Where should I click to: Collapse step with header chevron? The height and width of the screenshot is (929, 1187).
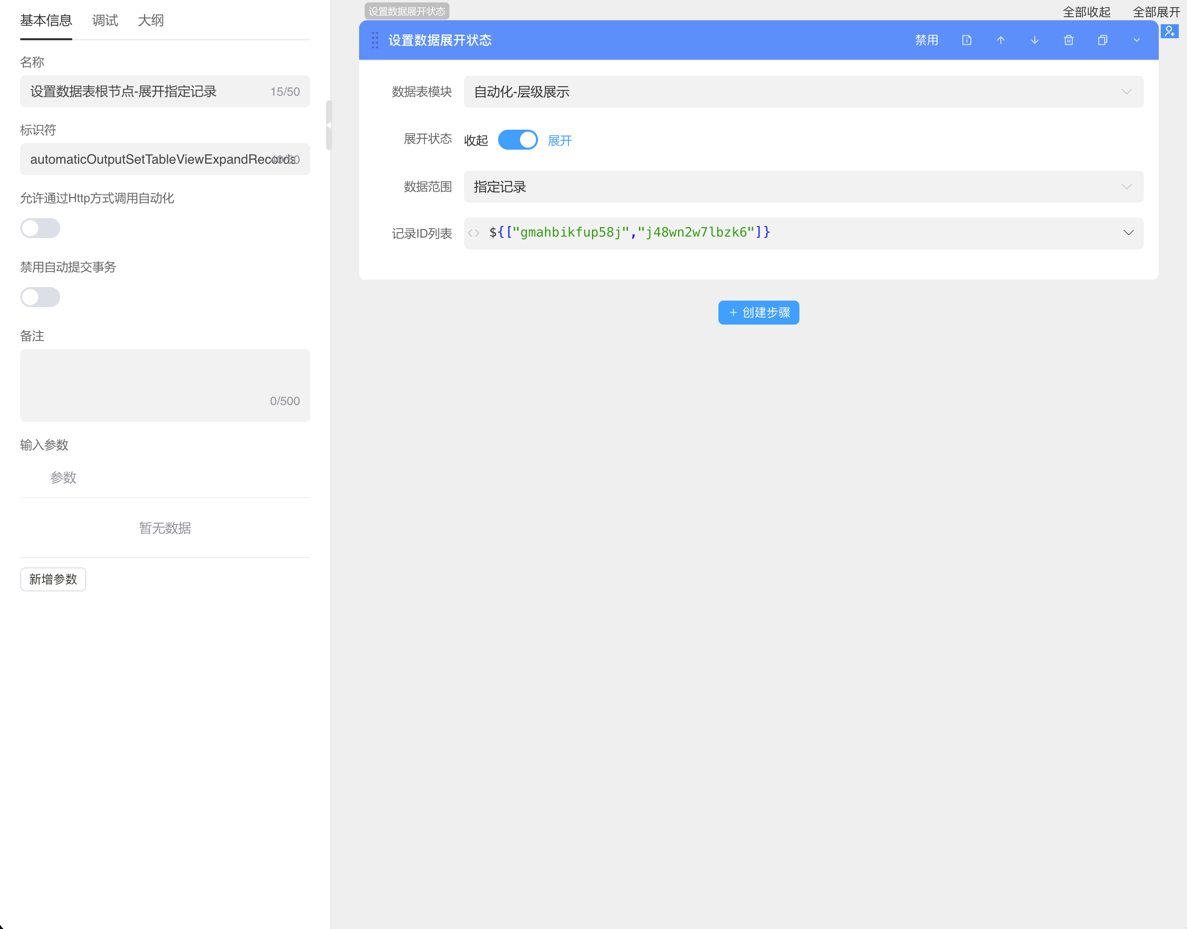click(1136, 41)
